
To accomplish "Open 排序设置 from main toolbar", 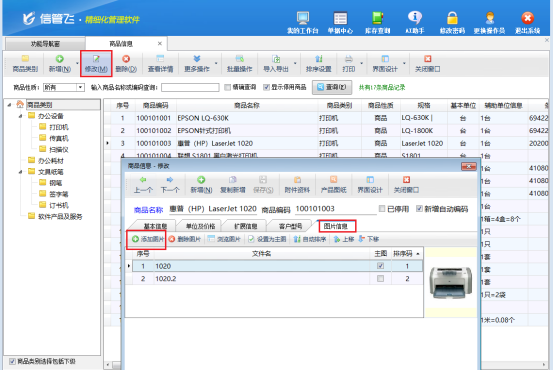I will pyautogui.click(x=318, y=63).
